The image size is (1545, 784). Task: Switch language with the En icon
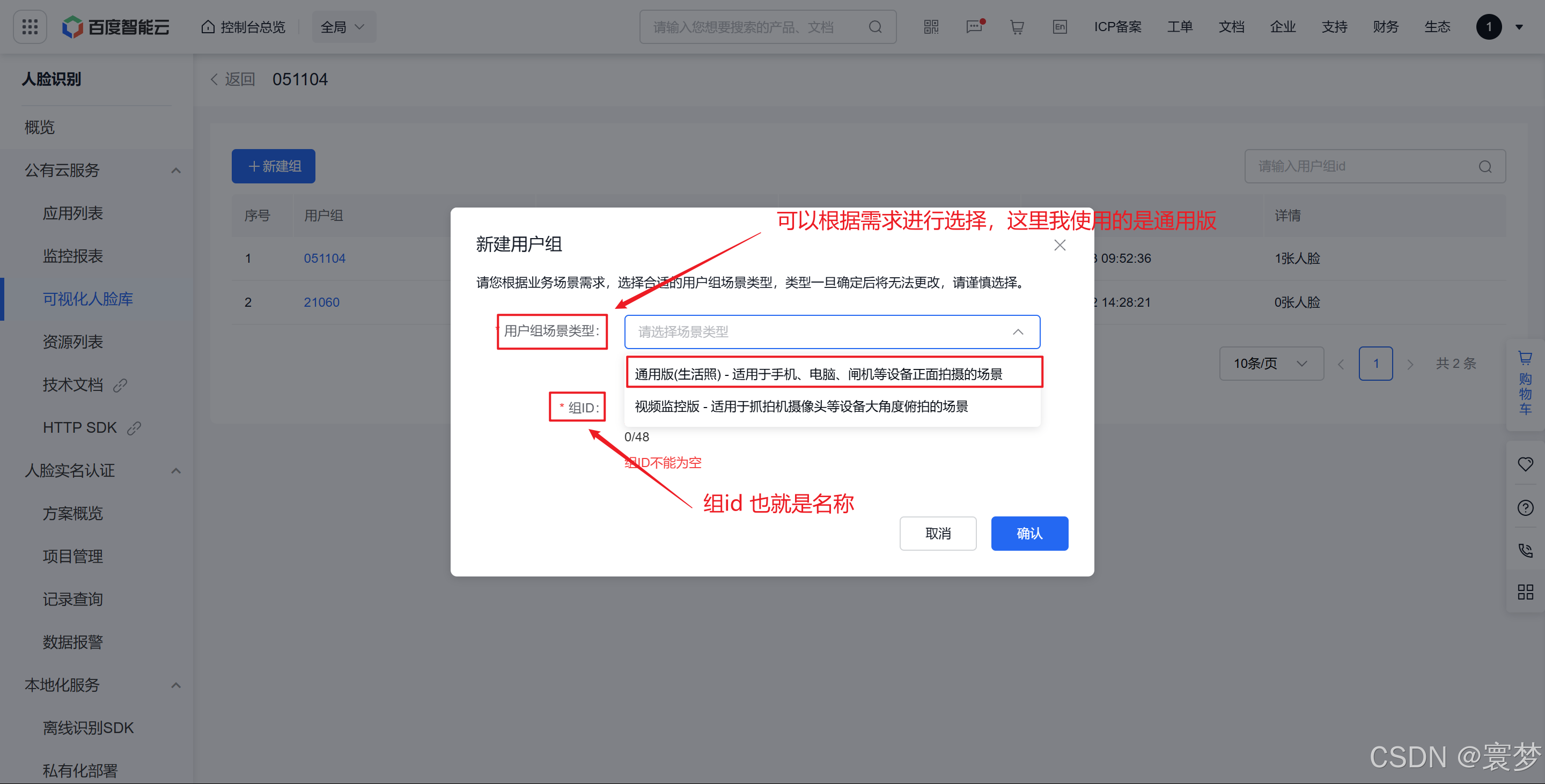pyautogui.click(x=1060, y=27)
